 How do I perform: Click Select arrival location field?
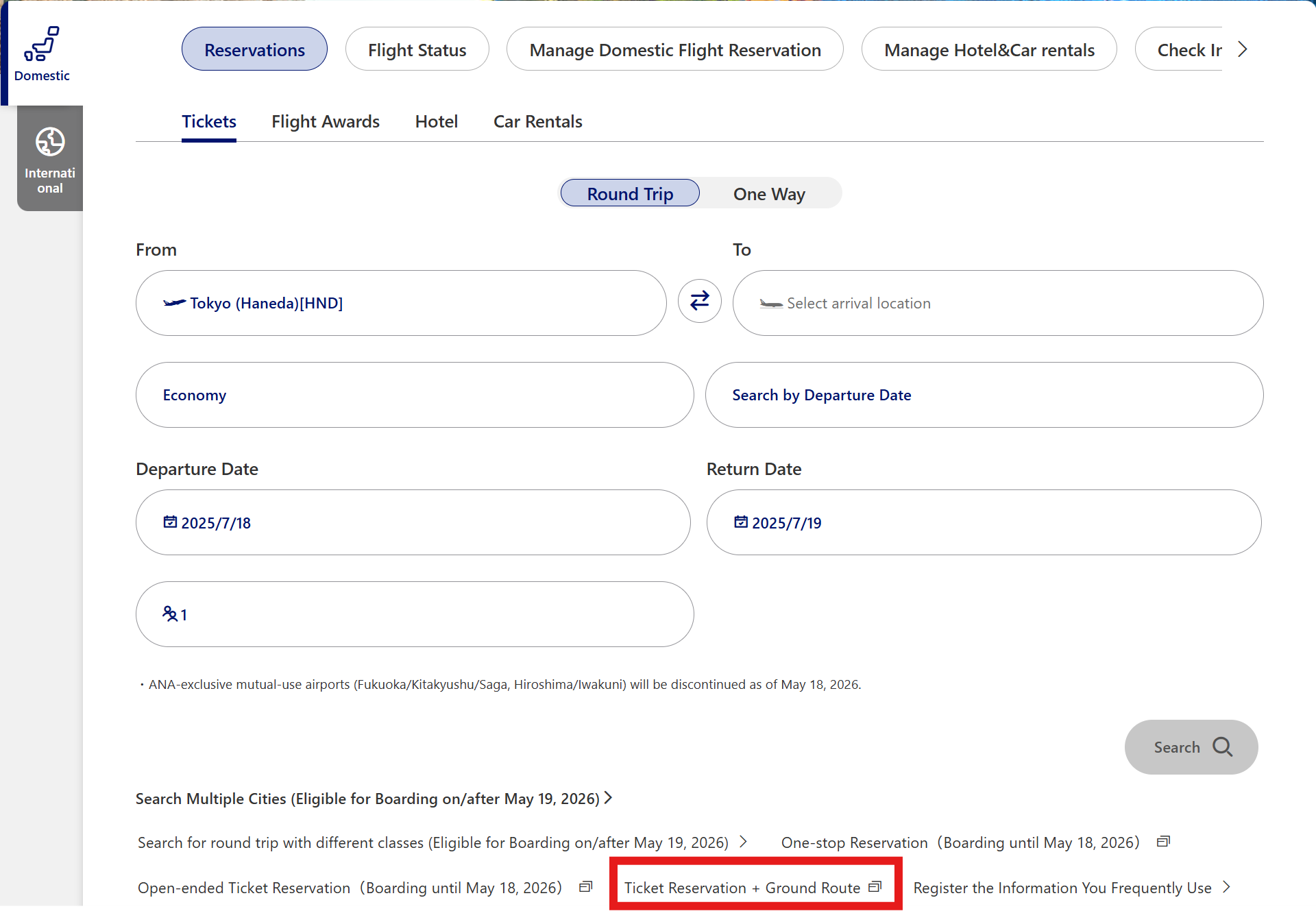point(997,303)
